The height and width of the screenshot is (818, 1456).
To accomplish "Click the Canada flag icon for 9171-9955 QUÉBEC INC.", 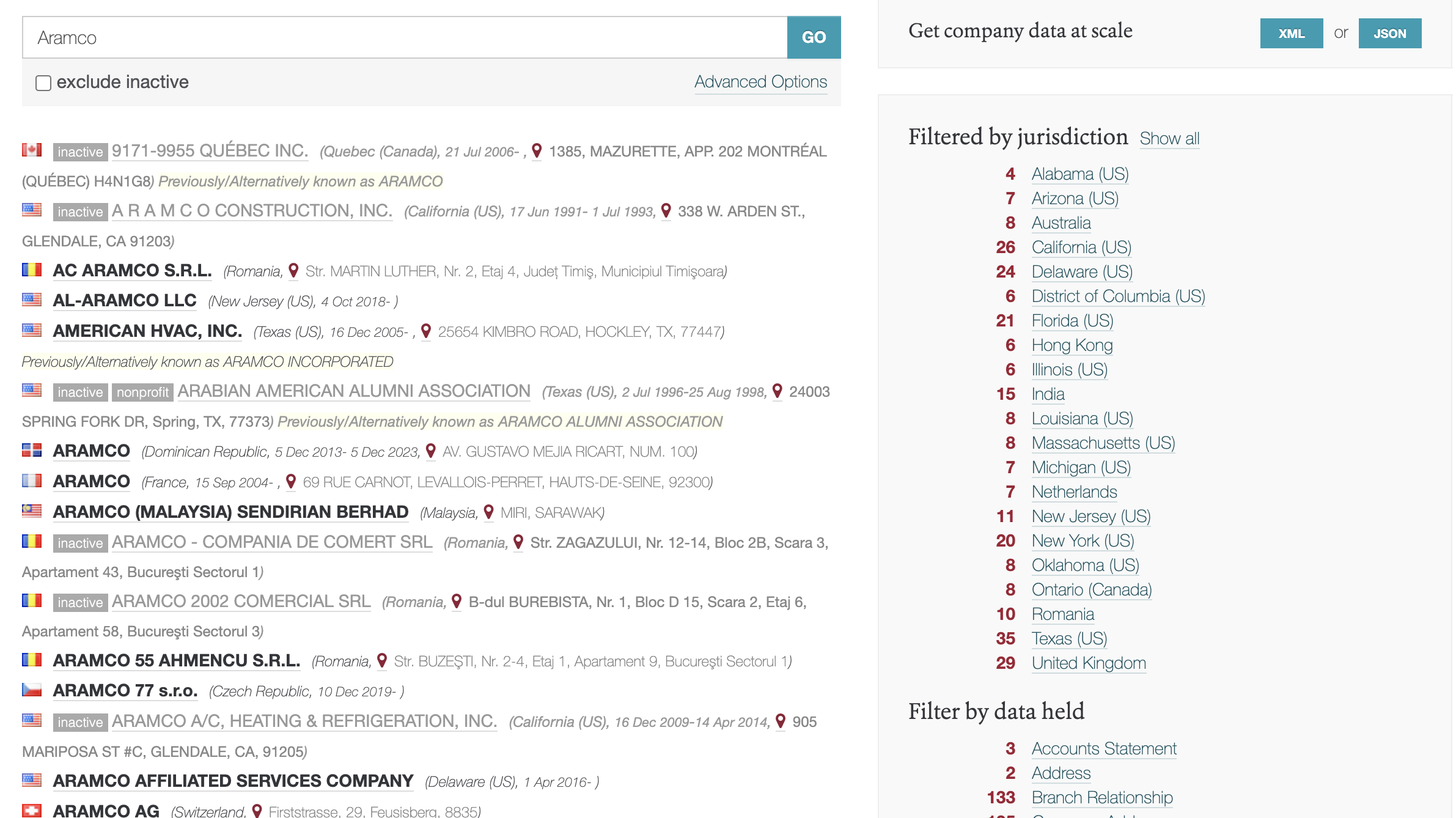I will 32,150.
